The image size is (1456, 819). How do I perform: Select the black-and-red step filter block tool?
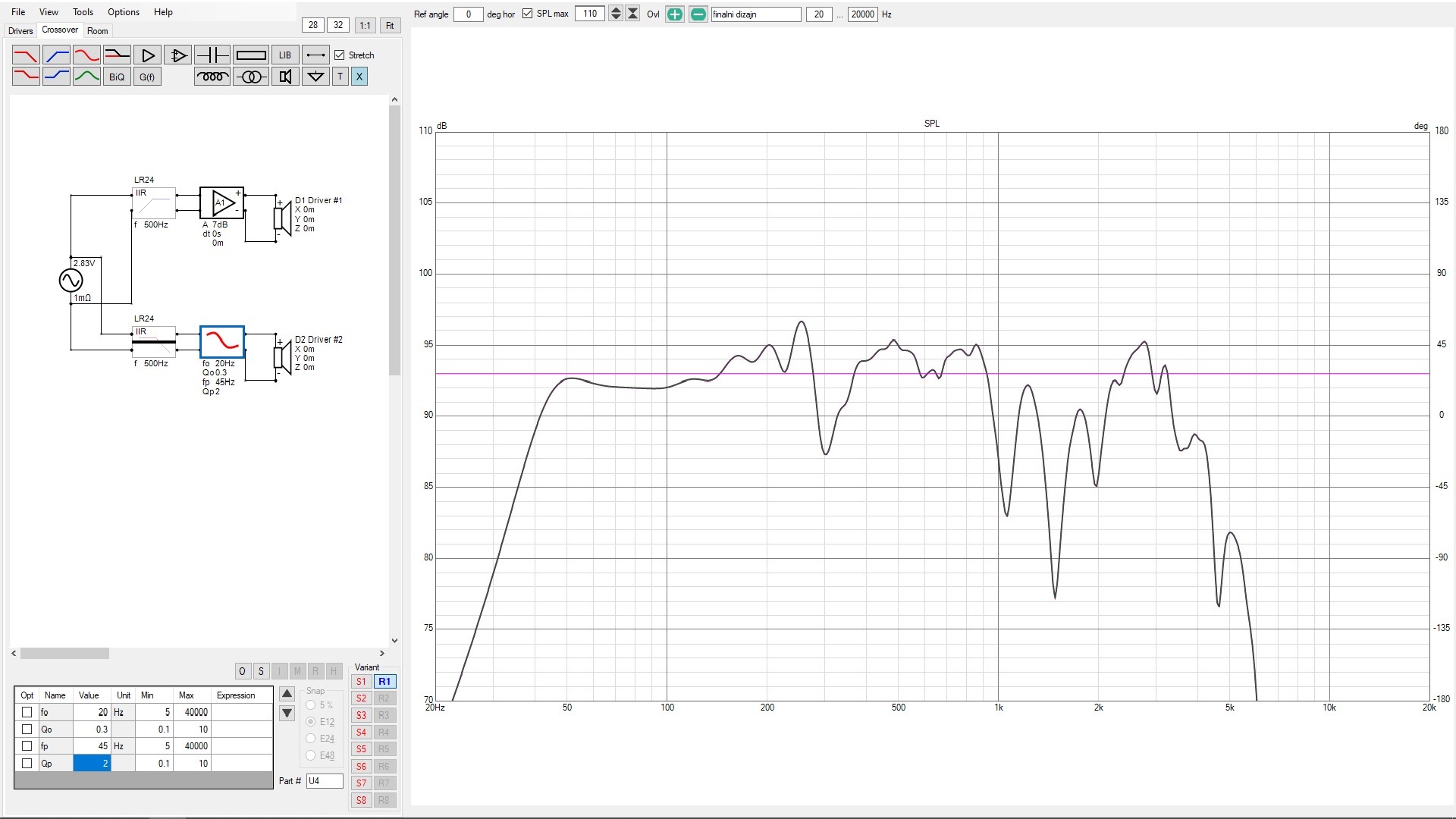117,55
